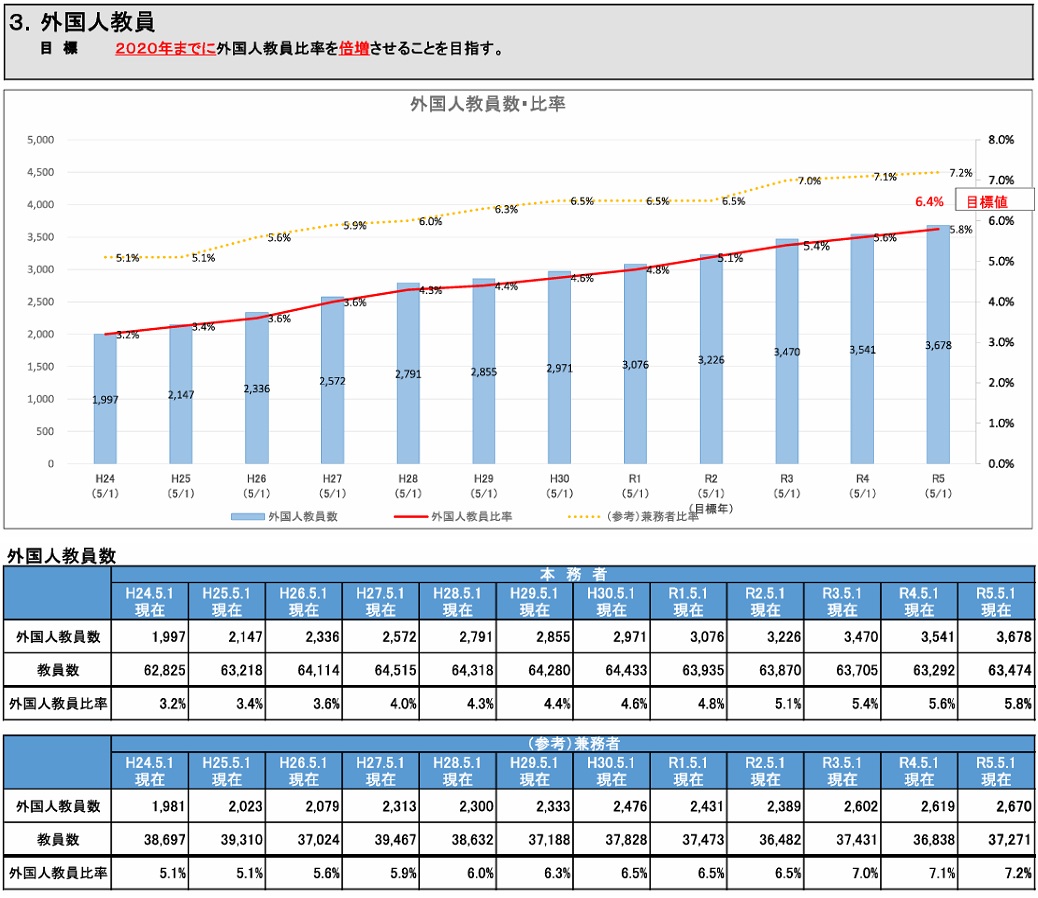Select the cell showing 63,935
The height and width of the screenshot is (898, 1038).
[x=688, y=670]
